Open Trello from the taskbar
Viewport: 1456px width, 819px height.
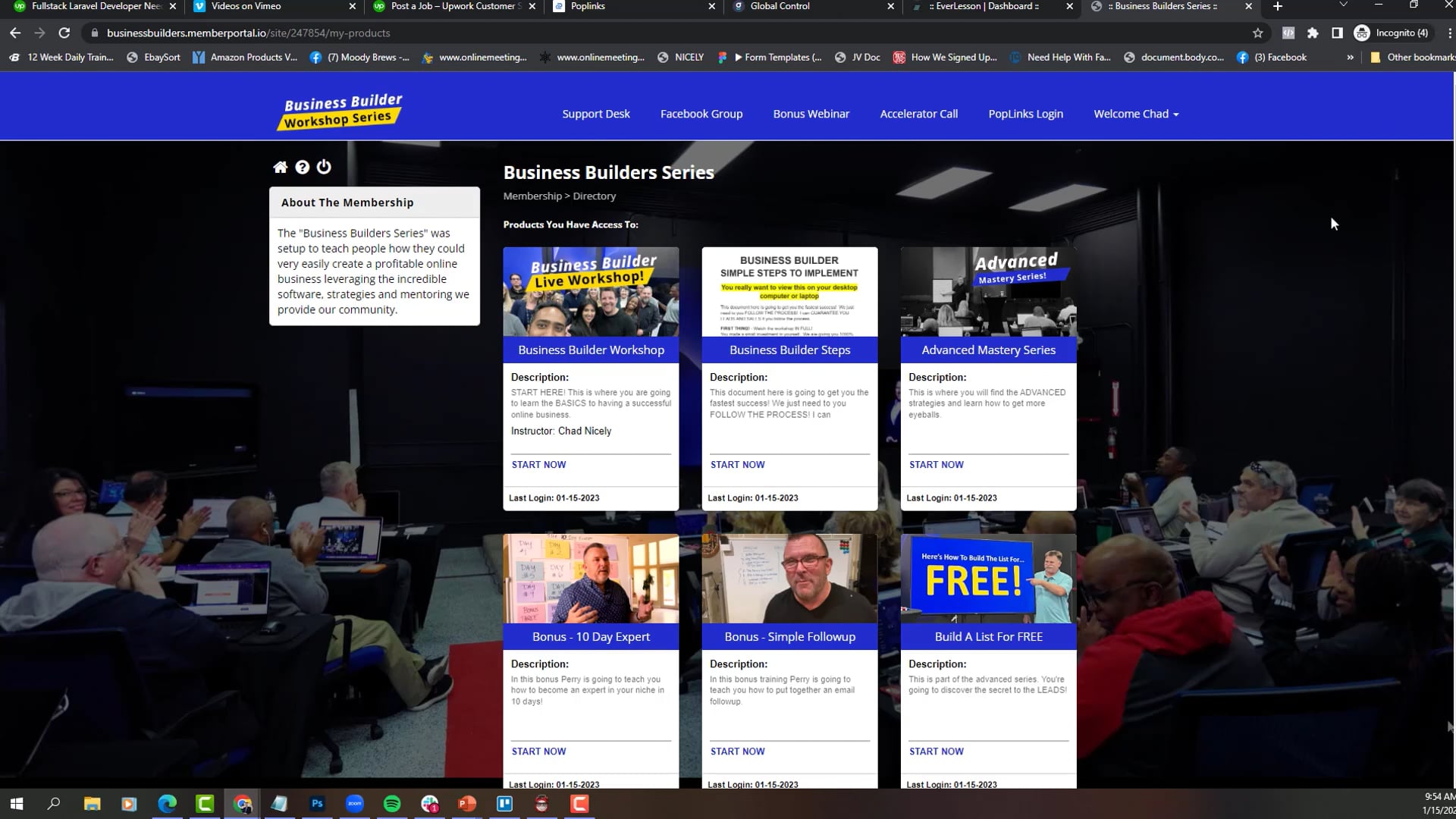point(504,804)
